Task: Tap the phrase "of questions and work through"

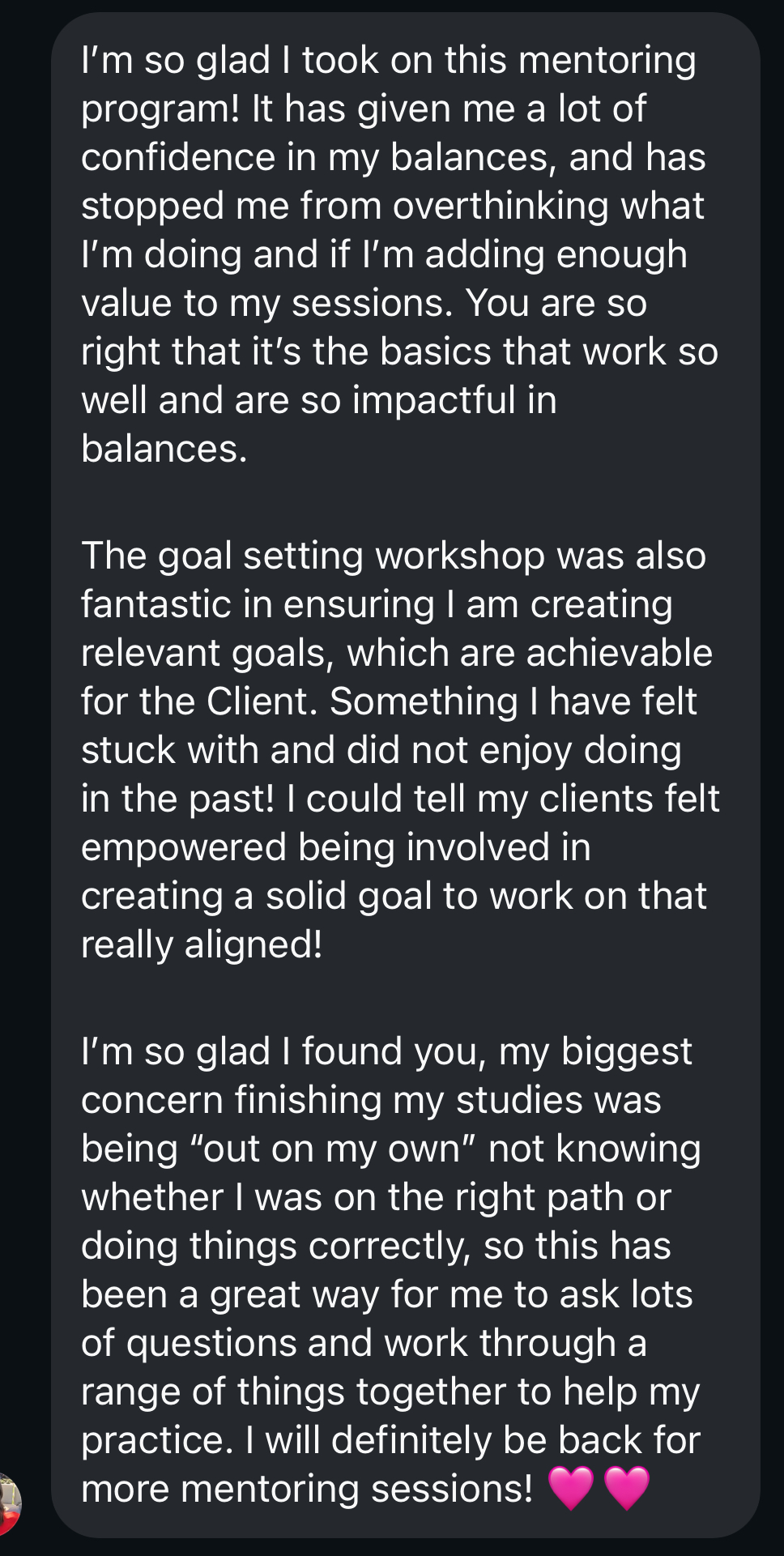Action: (x=348, y=1343)
